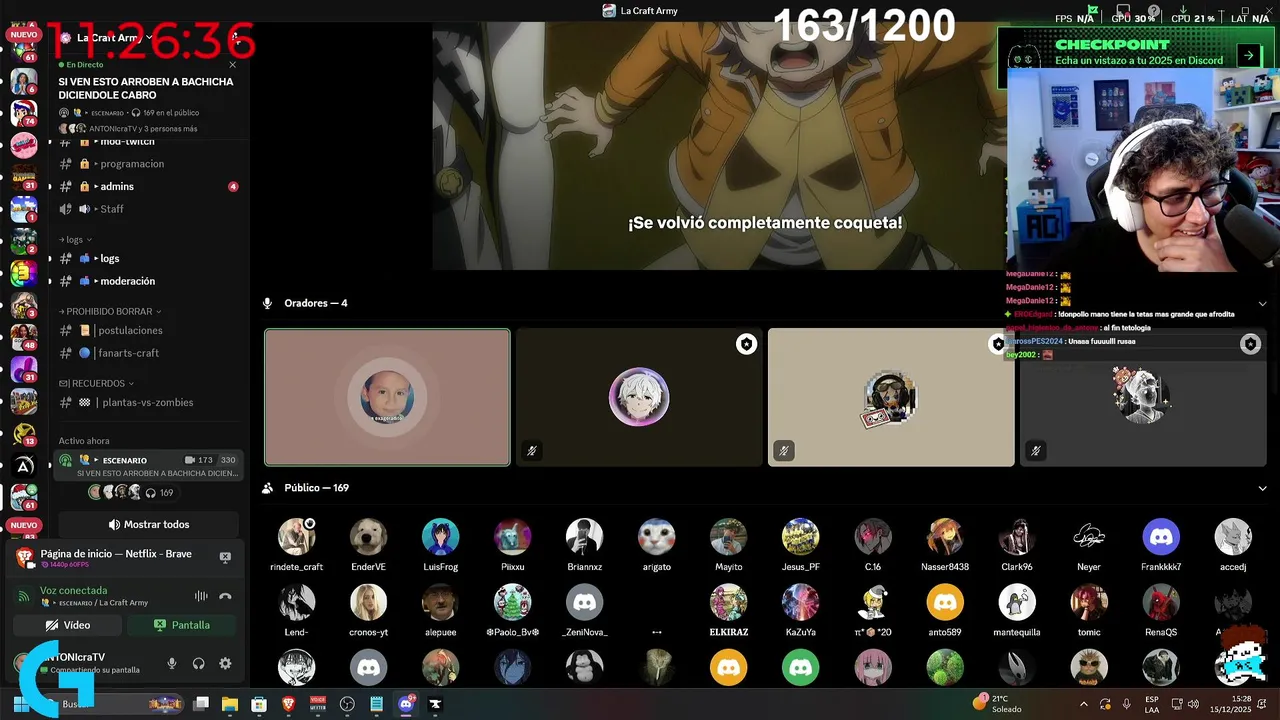
Task: Open audience member Frankkkk7
Action: (x=1161, y=545)
